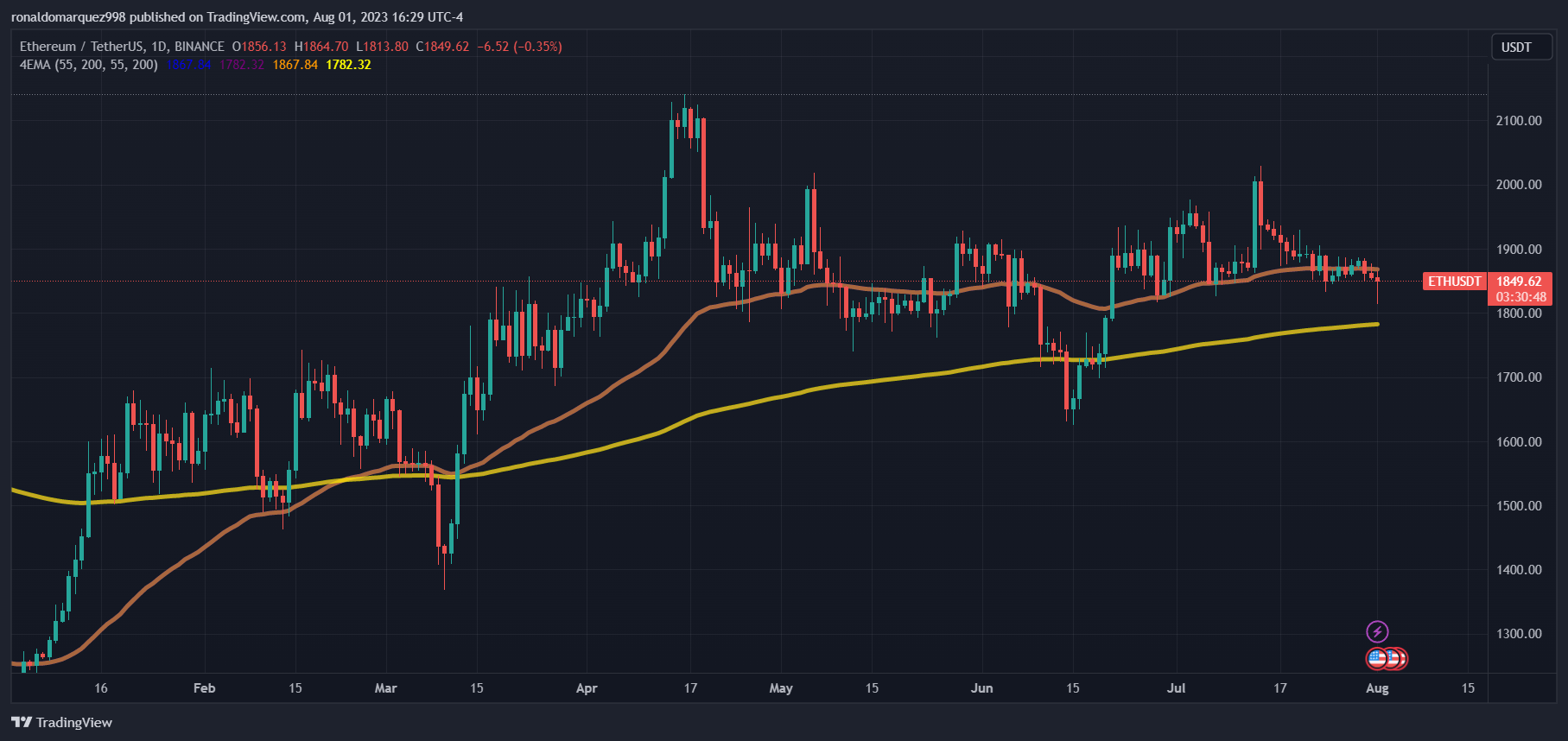Click the TradingView logo at bottom left
This screenshot has width=1568, height=741.
point(61,722)
